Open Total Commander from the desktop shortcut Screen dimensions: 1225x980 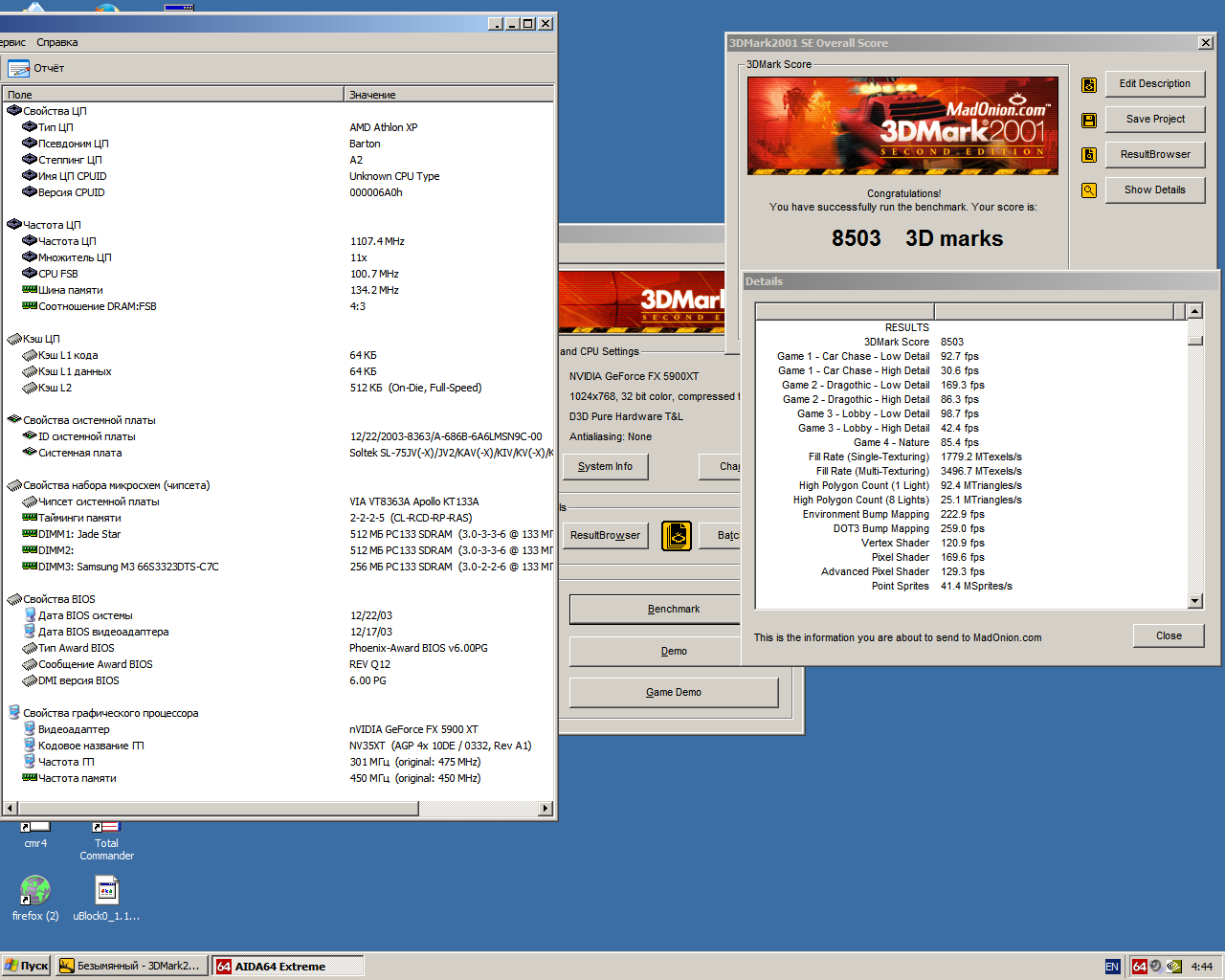coord(105,829)
